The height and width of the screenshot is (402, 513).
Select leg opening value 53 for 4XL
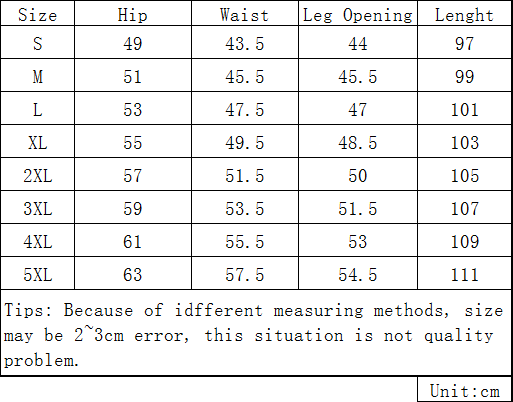click(357, 241)
